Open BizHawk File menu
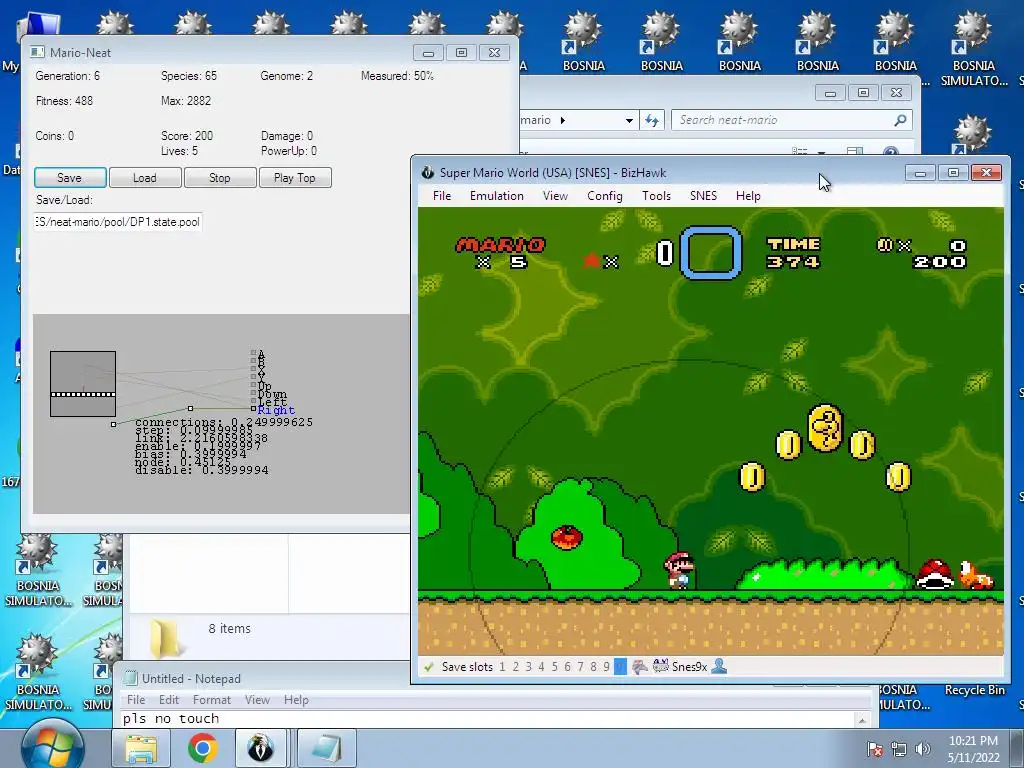Image resolution: width=1024 pixels, height=768 pixels. coord(441,196)
